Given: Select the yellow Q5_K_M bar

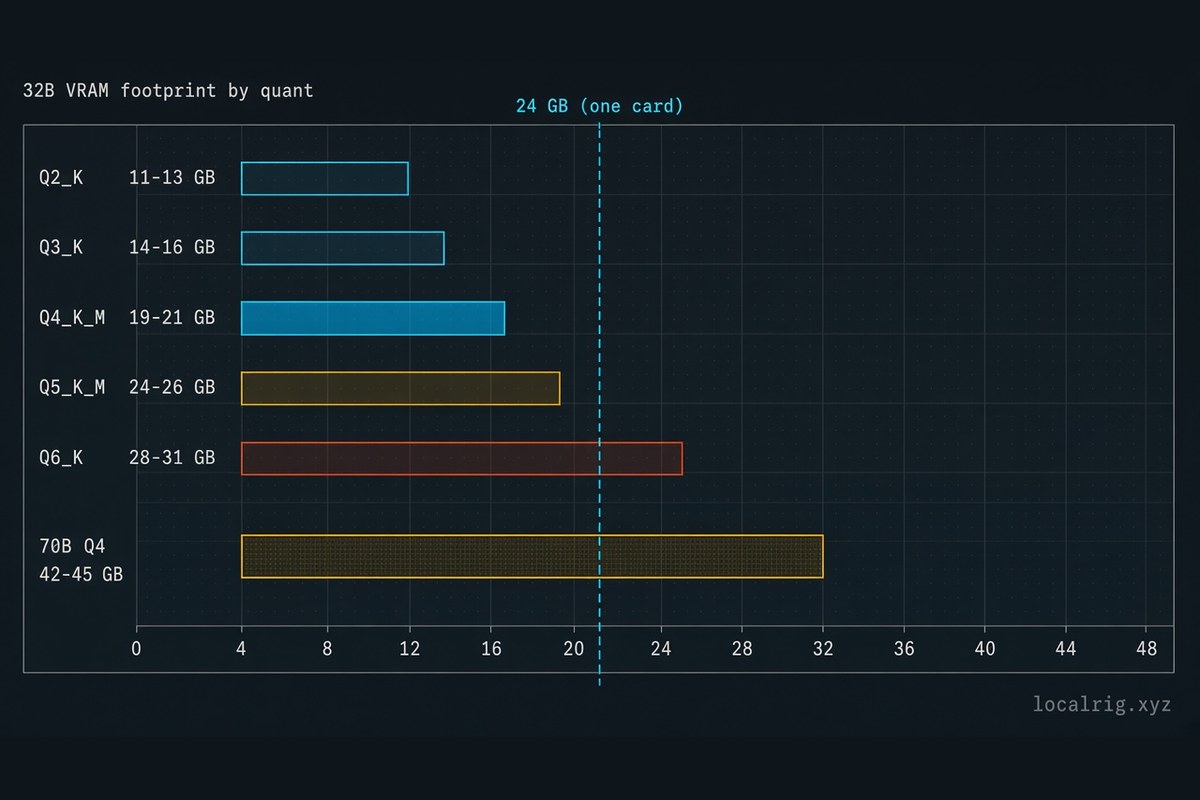Looking at the screenshot, I should [400, 388].
